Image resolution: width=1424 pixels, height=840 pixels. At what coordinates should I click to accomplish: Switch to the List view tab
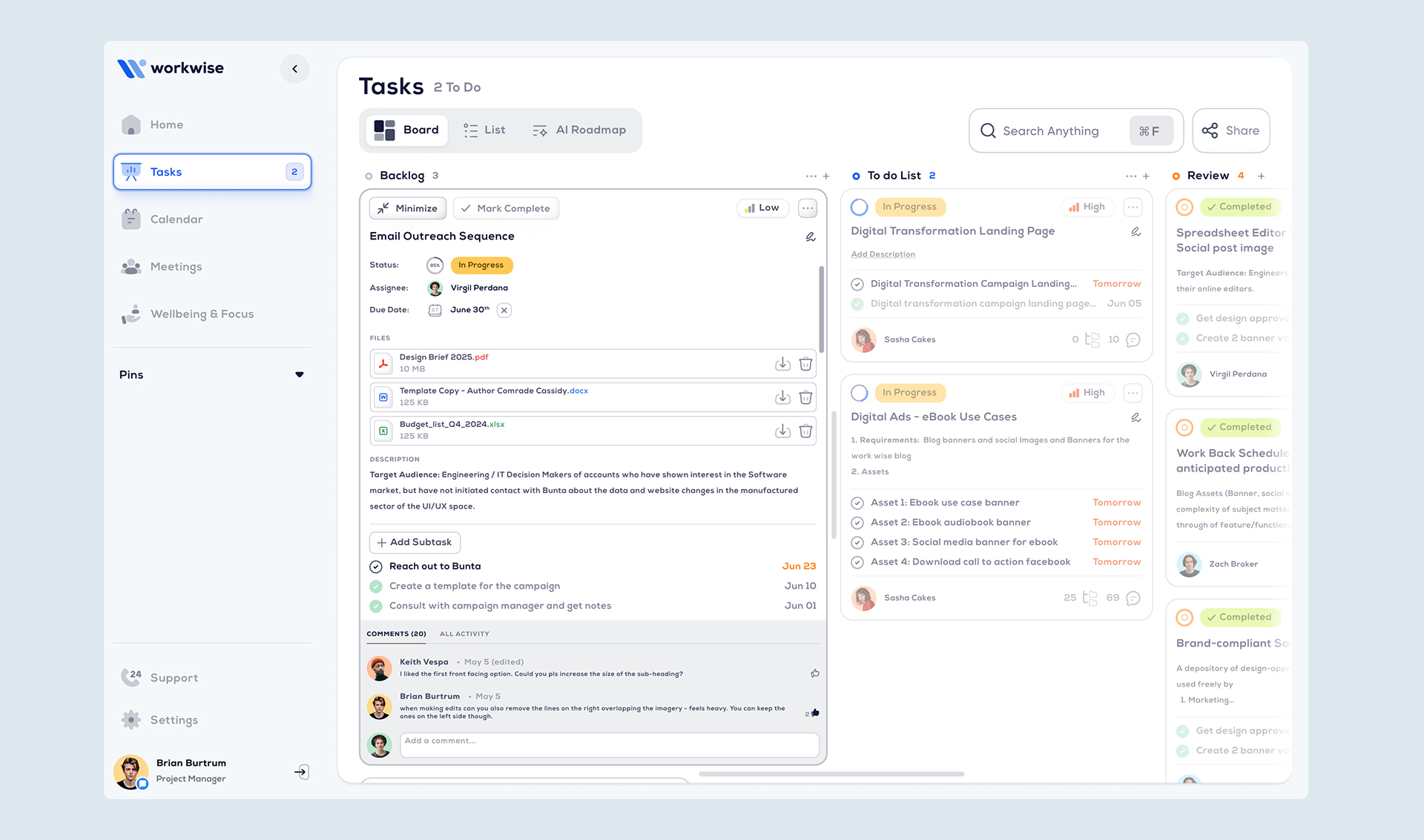pos(484,130)
